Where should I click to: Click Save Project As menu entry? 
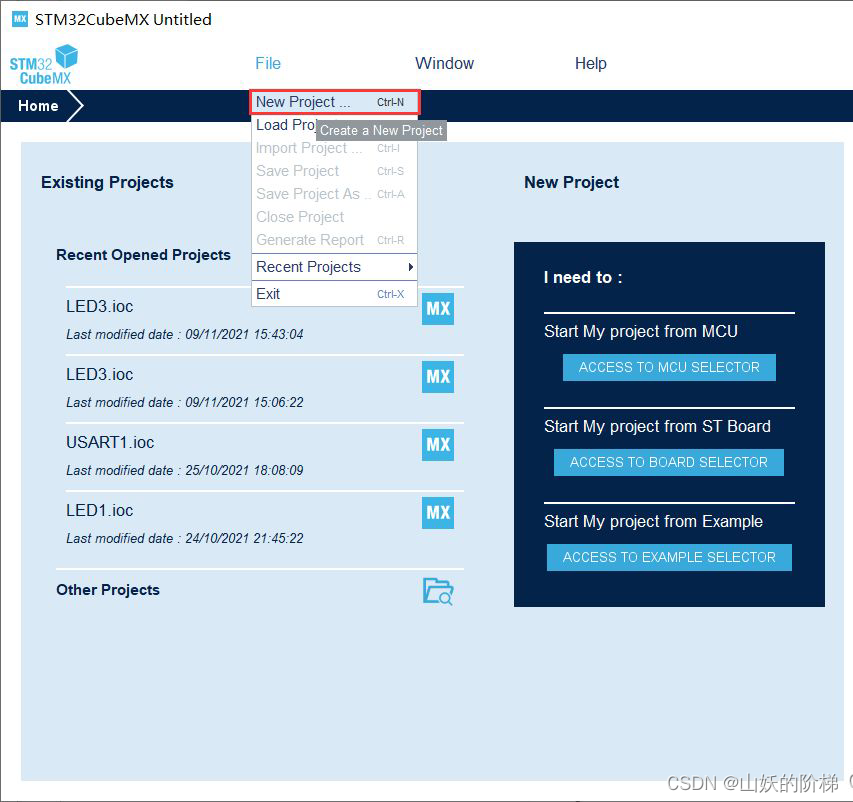click(334, 194)
